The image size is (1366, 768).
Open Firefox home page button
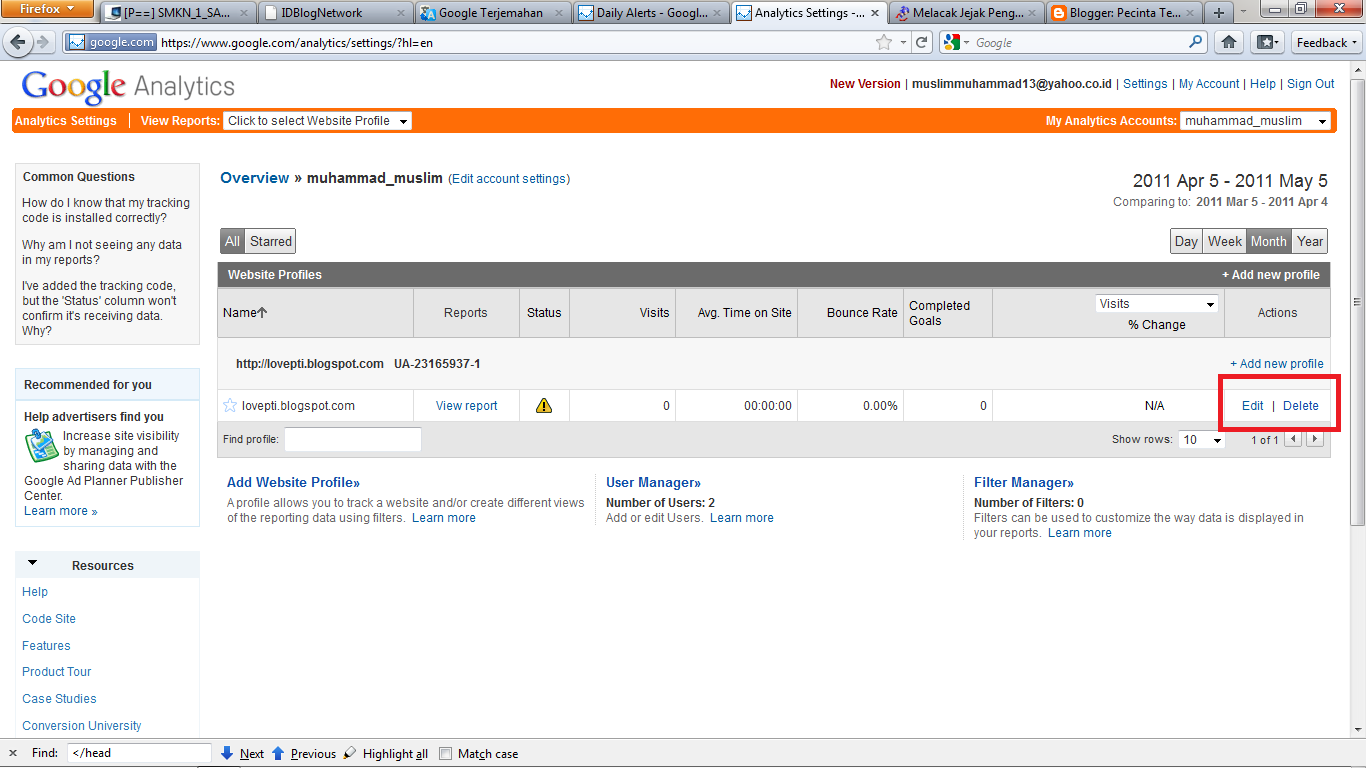pyautogui.click(x=1228, y=42)
